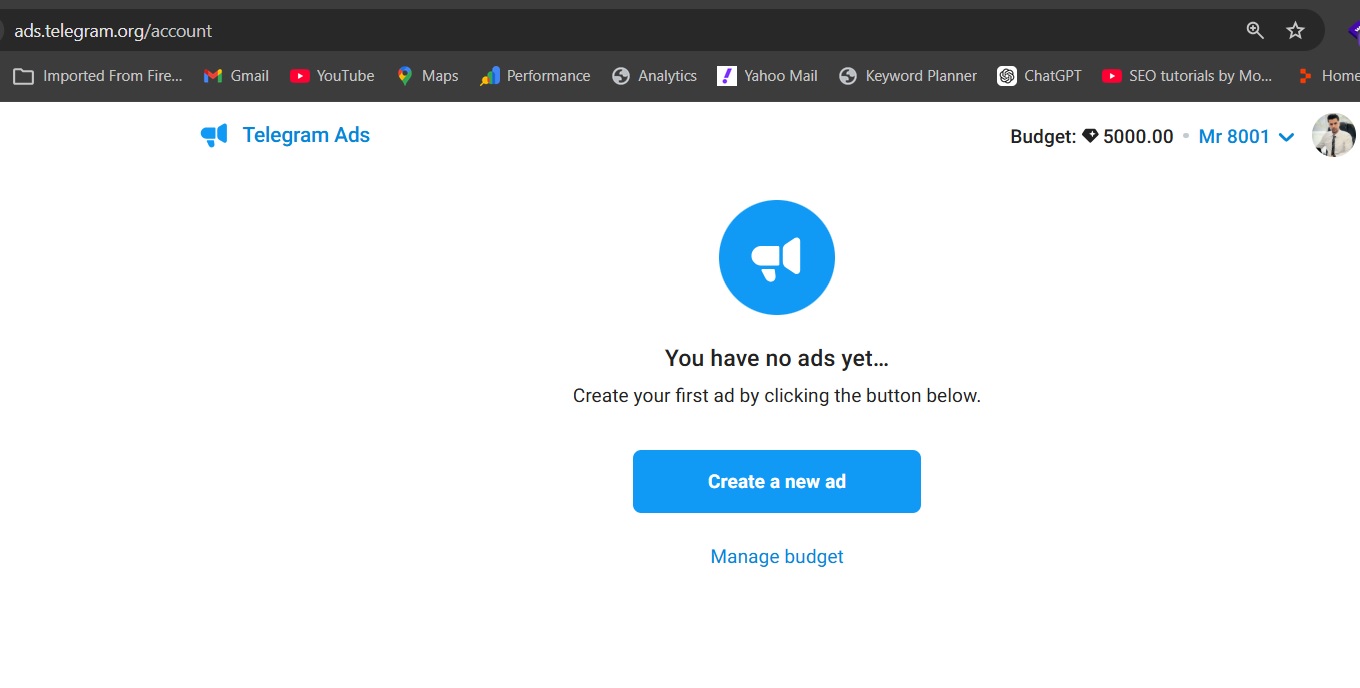Bookmark this page with the star icon
Viewport: 1360px width, 688px height.
1295,31
